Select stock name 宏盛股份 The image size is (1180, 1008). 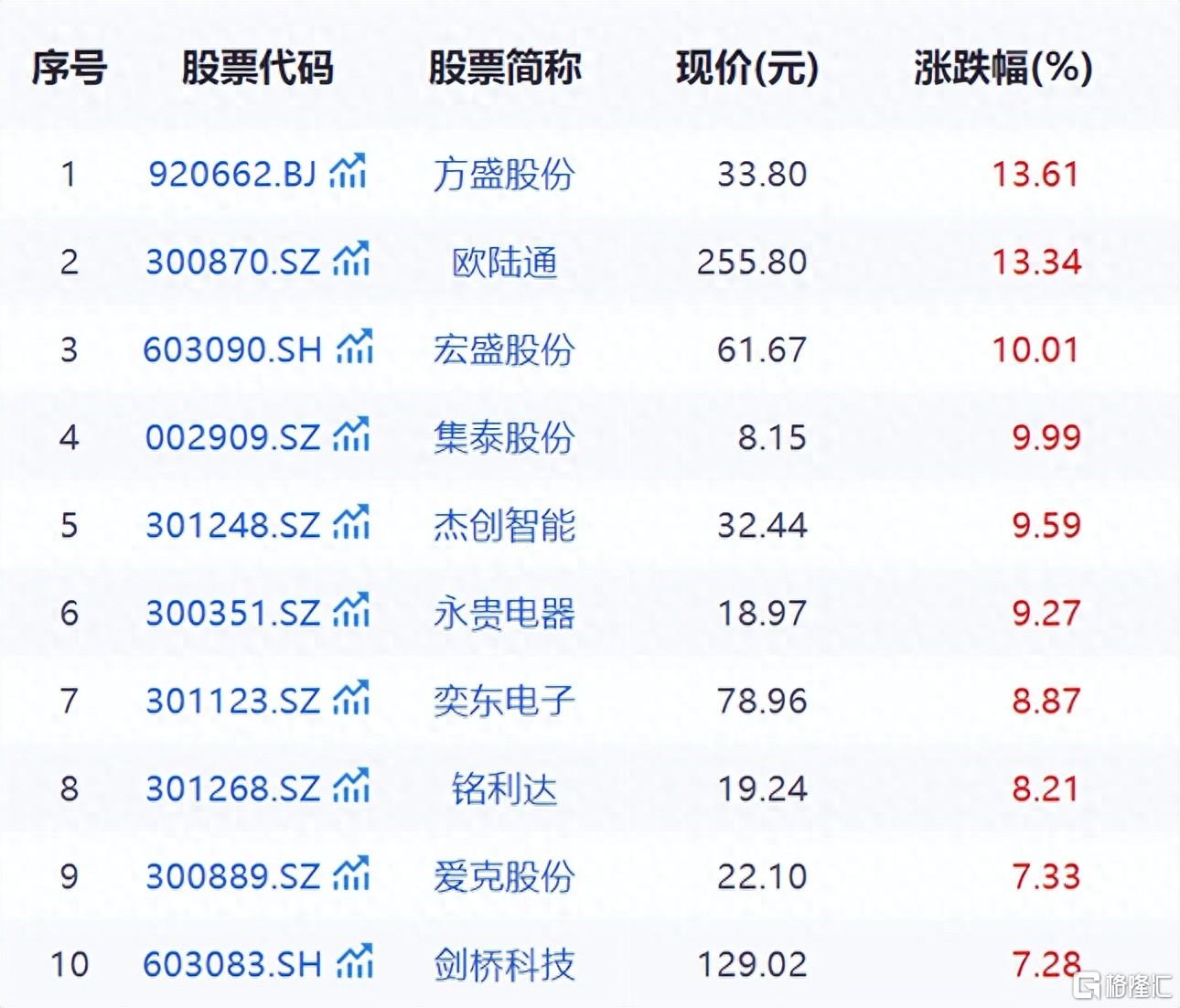pyautogui.click(x=504, y=350)
